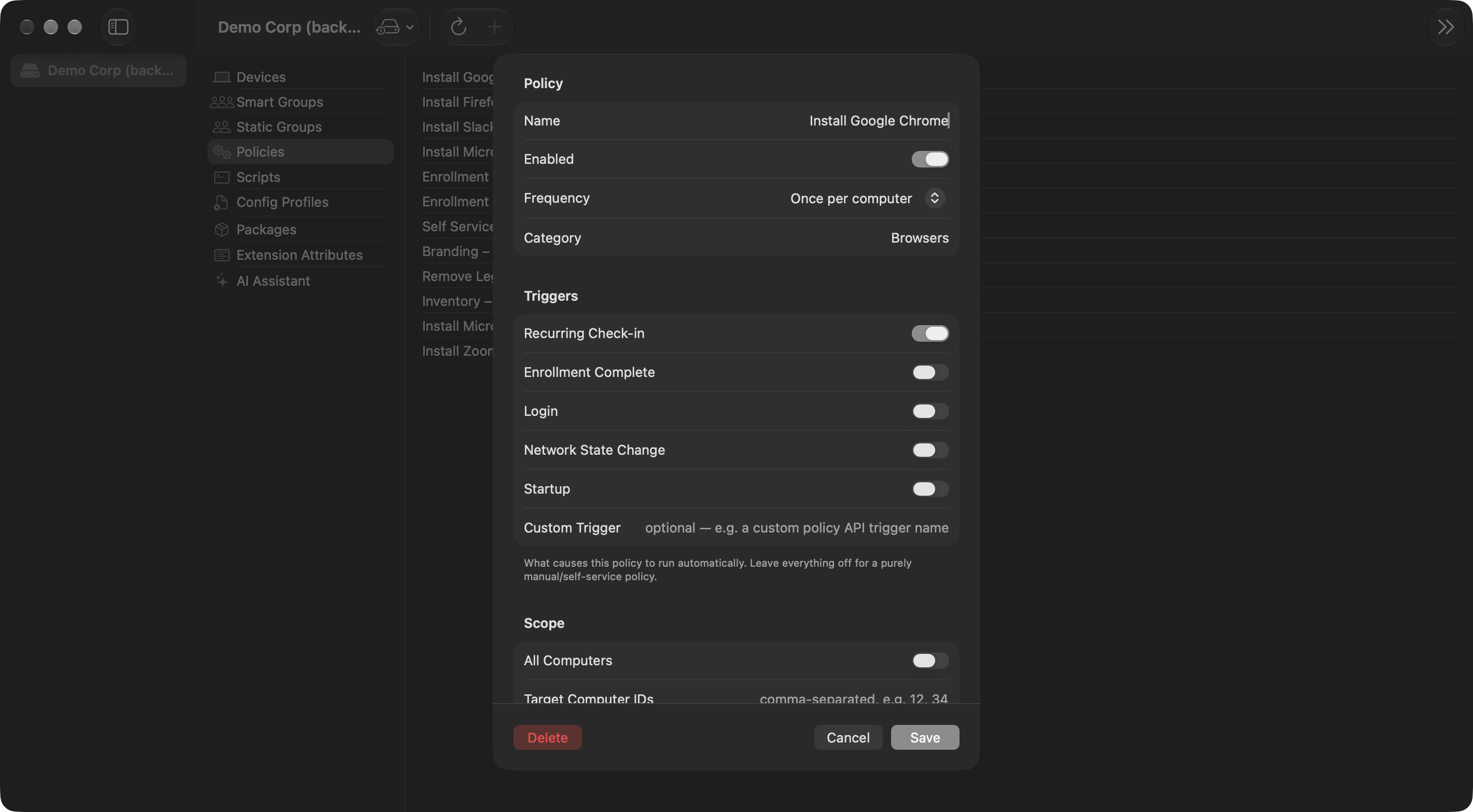Viewport: 1473px width, 812px height.
Task: Toggle Recurring Check-in trigger
Action: point(930,333)
